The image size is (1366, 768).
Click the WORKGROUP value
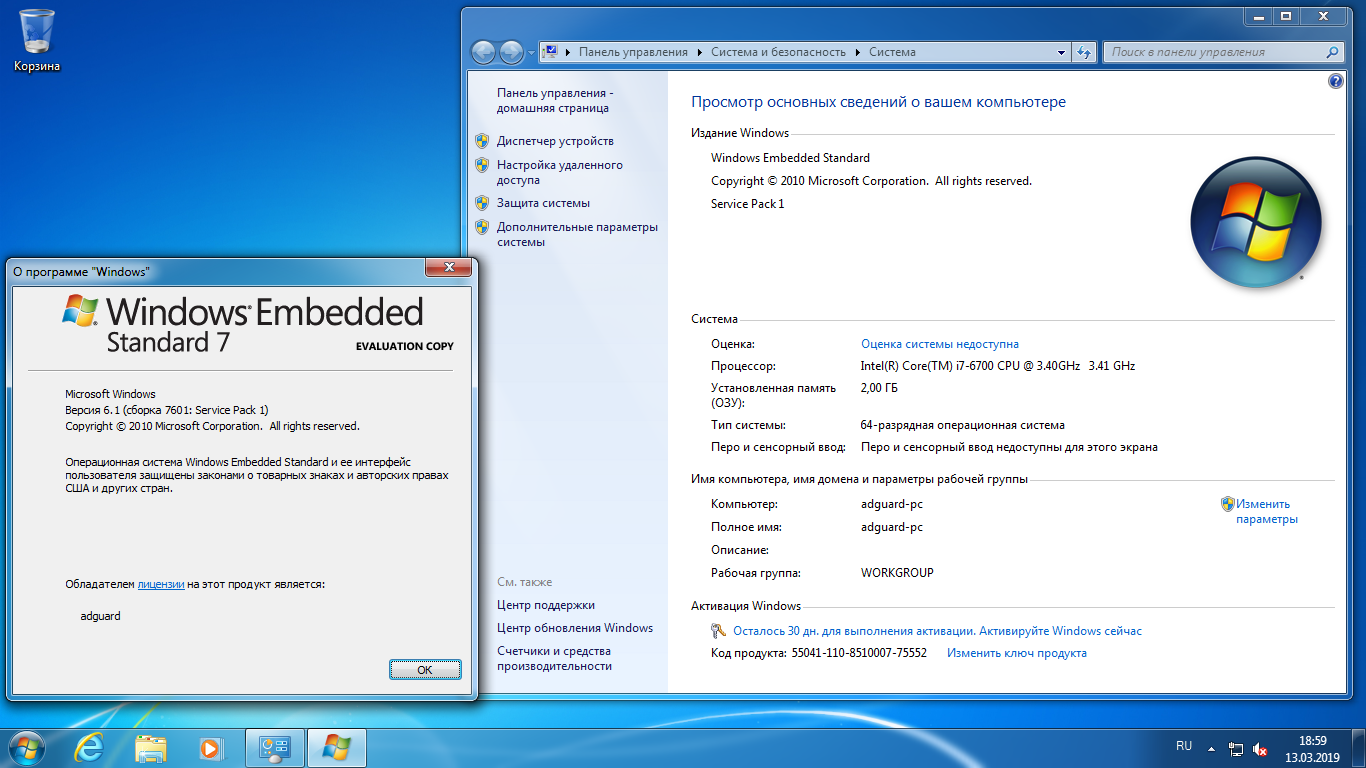[x=897, y=573]
